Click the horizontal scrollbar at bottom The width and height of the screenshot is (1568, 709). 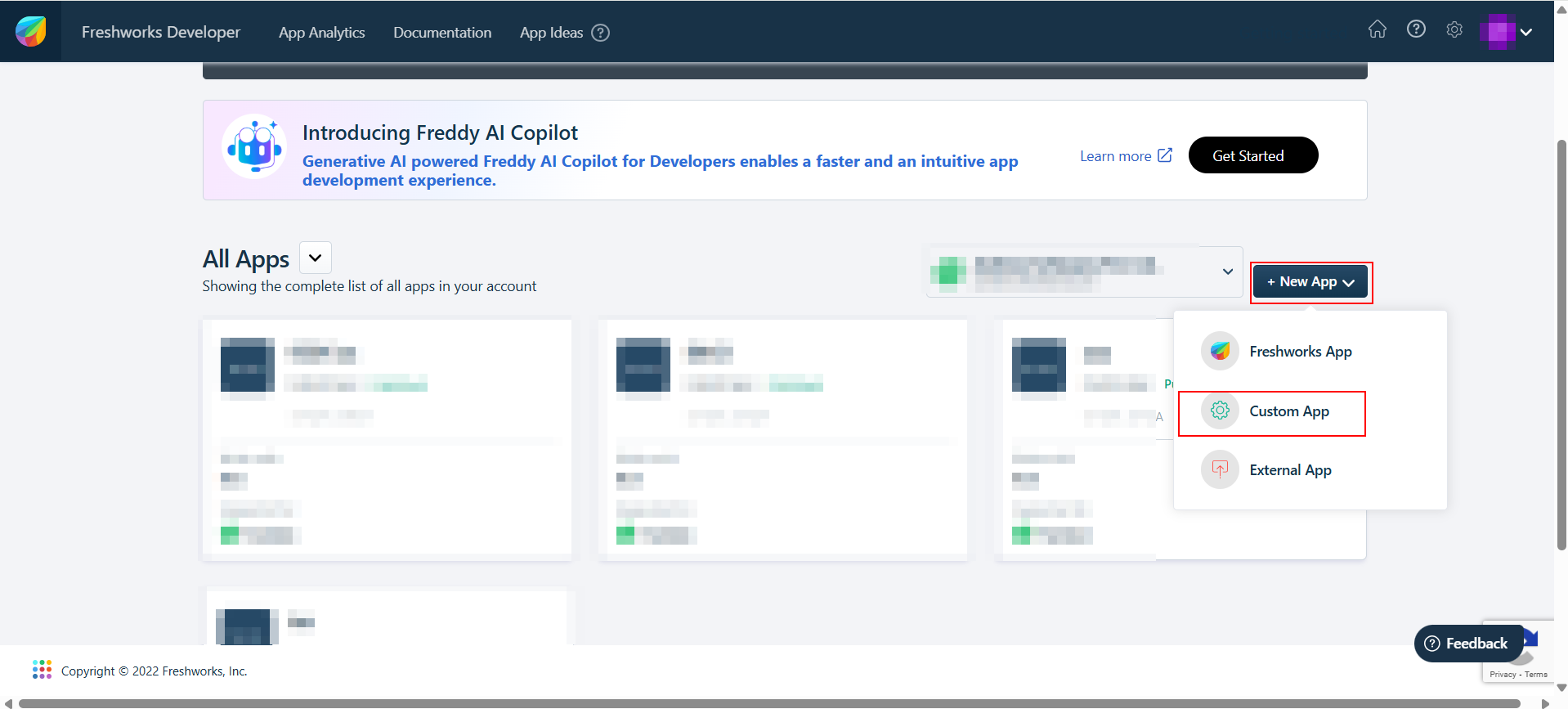coord(769,703)
